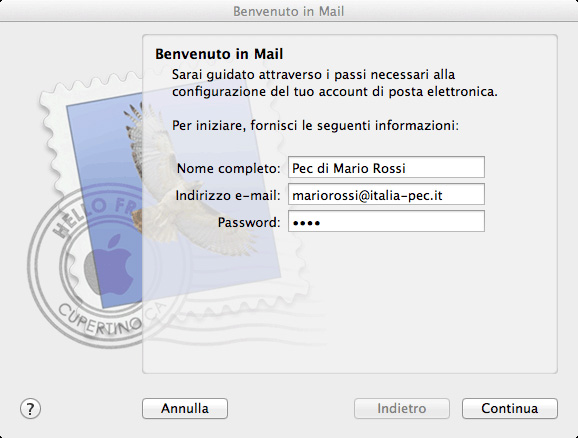The height and width of the screenshot is (438, 578).
Task: Click the "Per iniziare, fornisci" instruction line
Action: point(316,126)
